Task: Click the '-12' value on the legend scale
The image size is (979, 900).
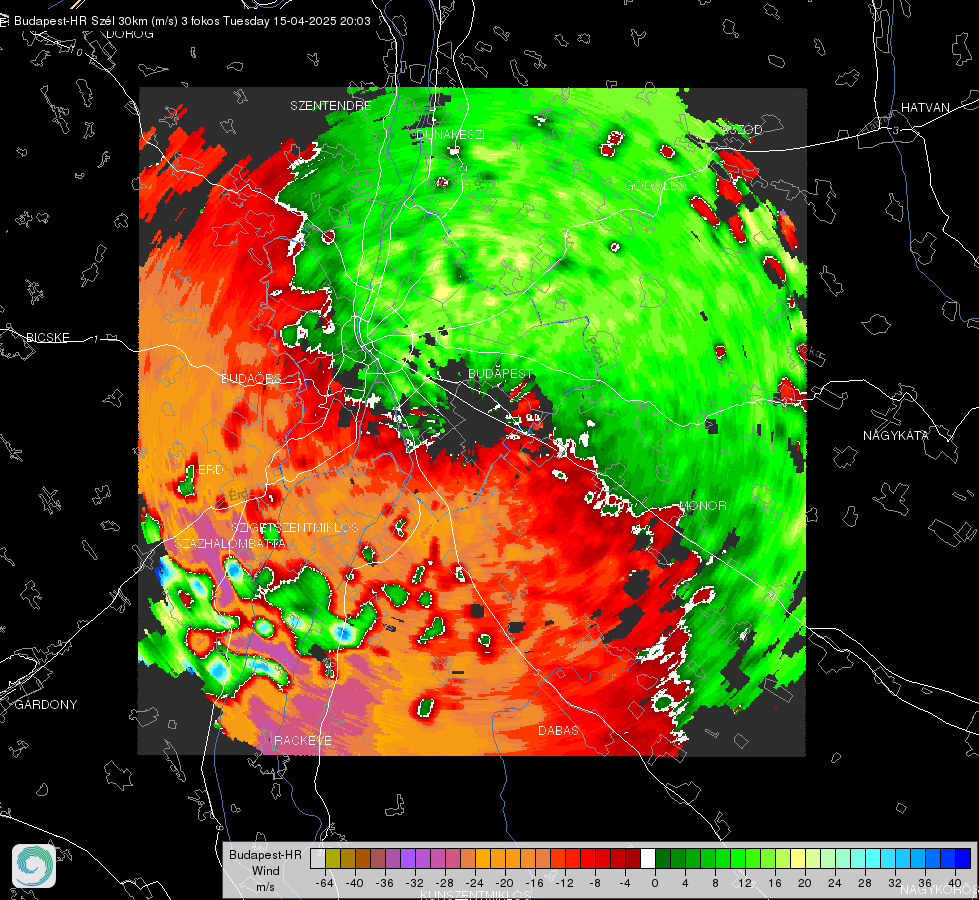Action: tap(564, 883)
